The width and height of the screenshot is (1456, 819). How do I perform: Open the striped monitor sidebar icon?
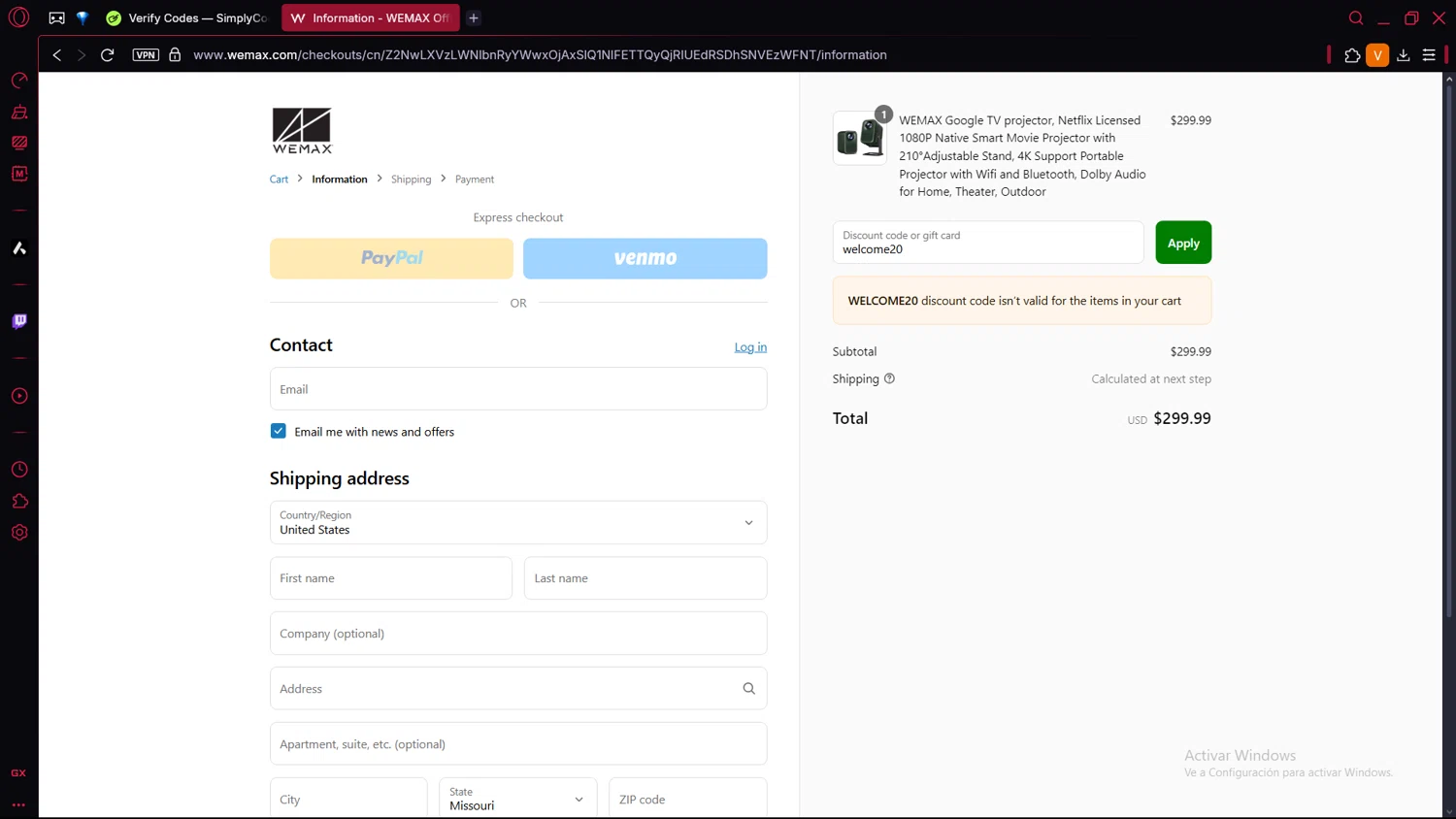coord(19,143)
